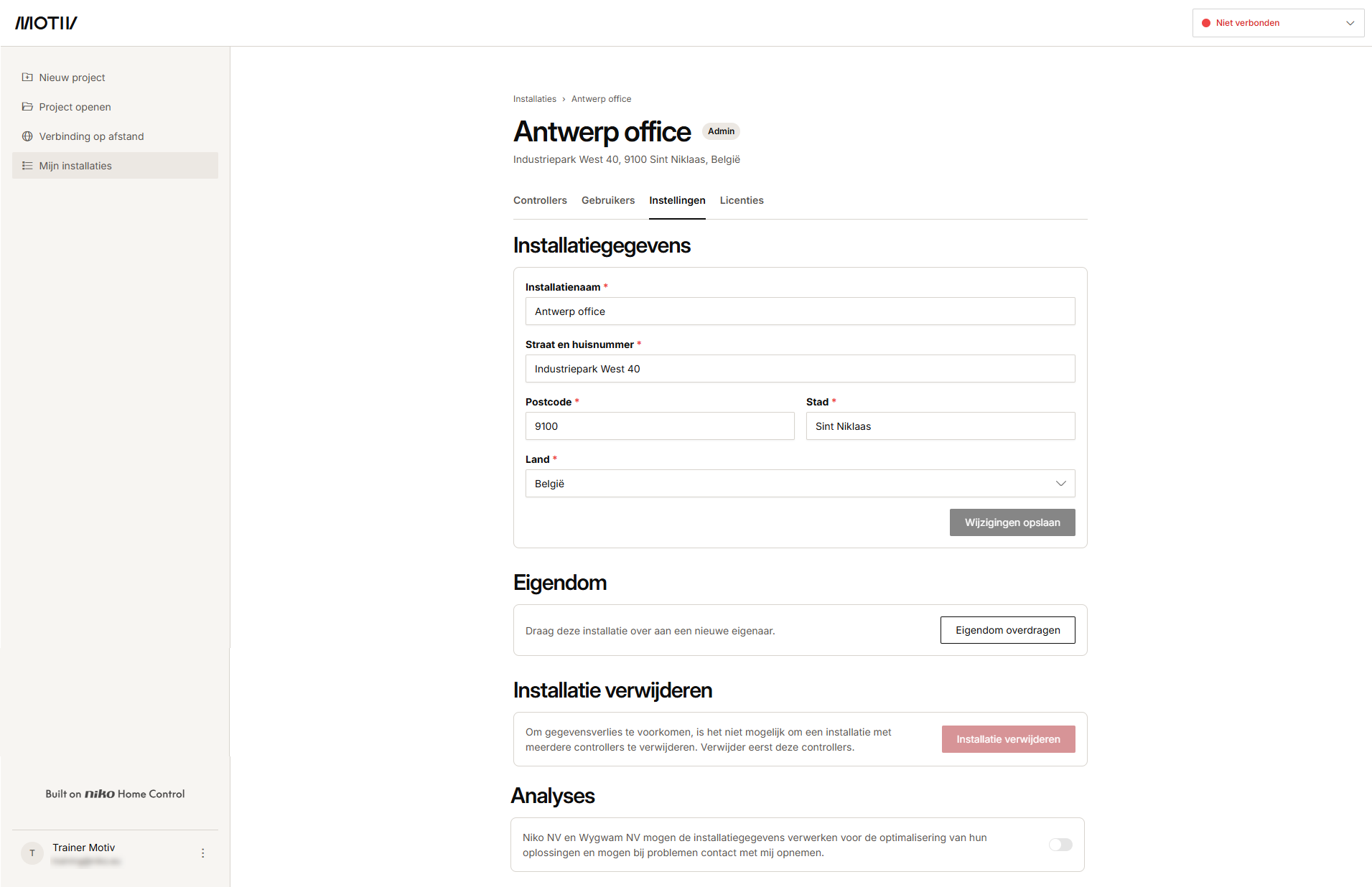Switch to the Licenties tab
The width and height of the screenshot is (1372, 887).
point(742,200)
